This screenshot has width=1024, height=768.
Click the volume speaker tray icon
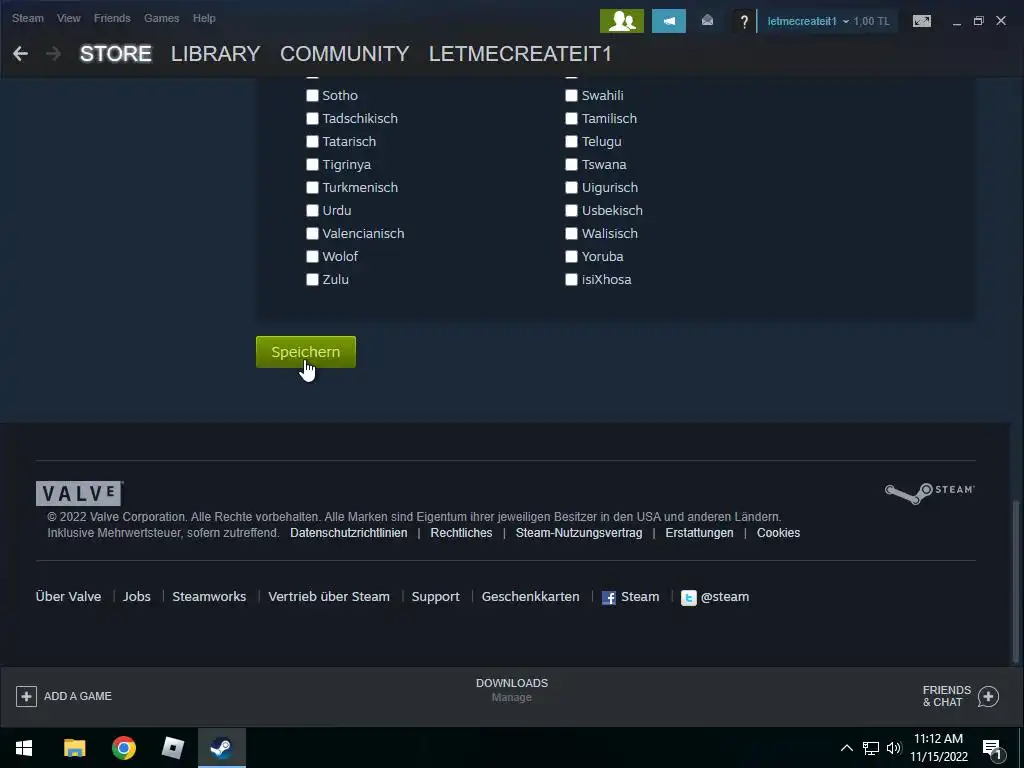point(893,748)
